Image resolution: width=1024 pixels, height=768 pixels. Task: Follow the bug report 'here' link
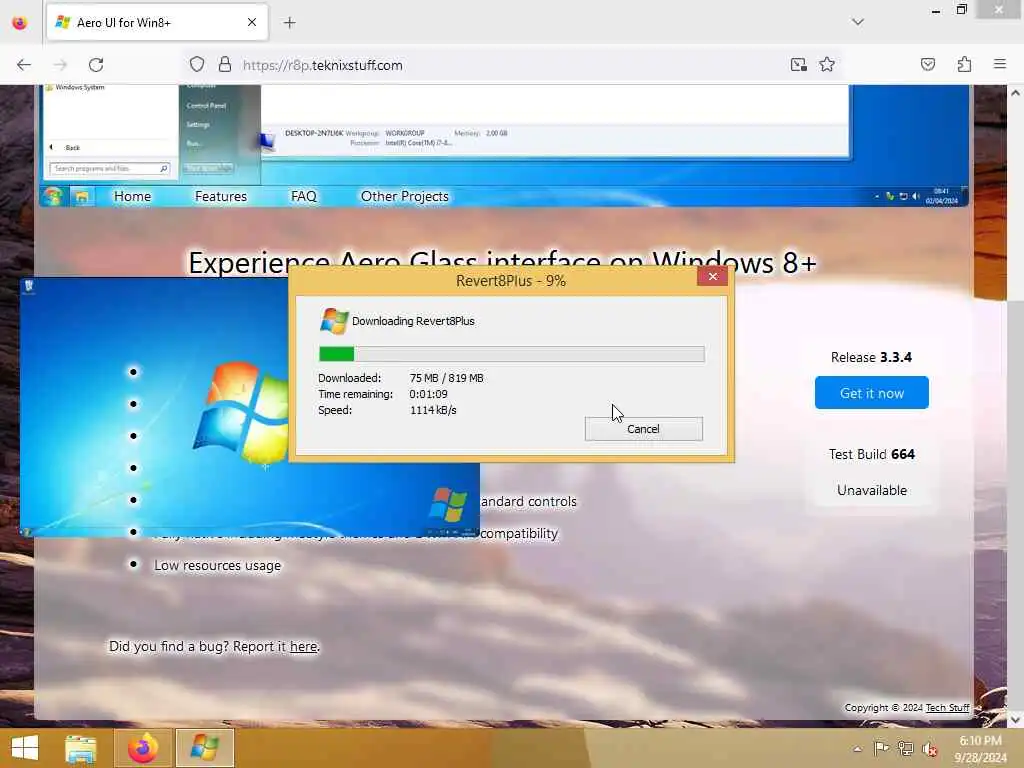[304, 646]
